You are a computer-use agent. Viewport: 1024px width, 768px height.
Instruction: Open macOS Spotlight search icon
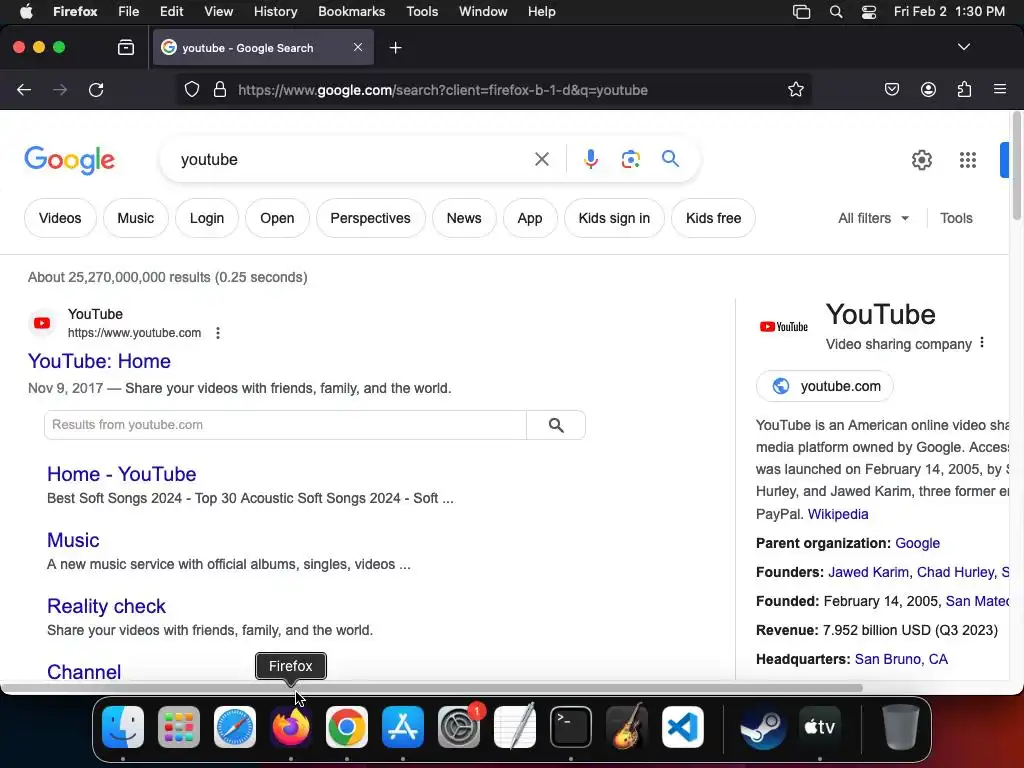(x=835, y=12)
